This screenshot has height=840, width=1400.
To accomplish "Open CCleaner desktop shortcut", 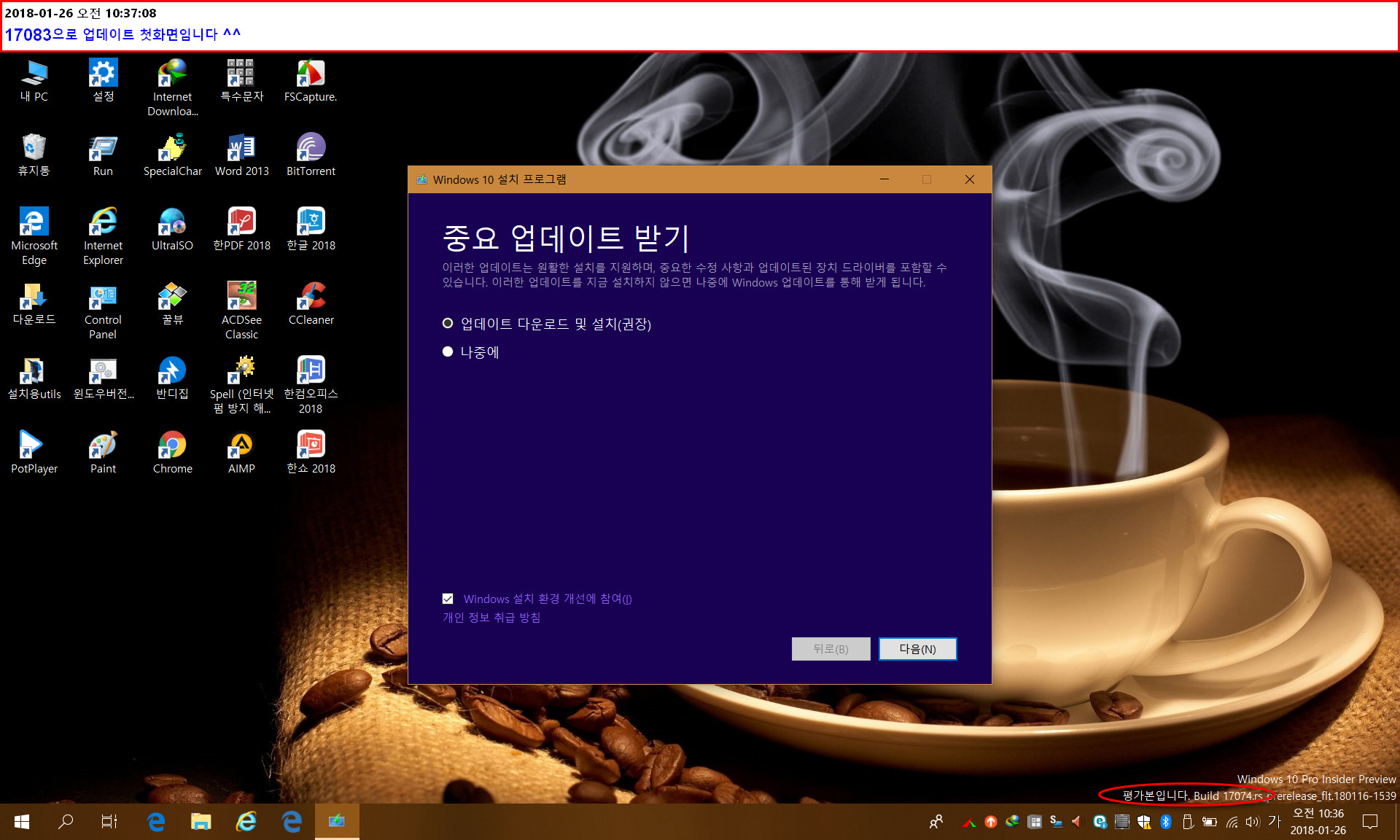I will pyautogui.click(x=311, y=303).
